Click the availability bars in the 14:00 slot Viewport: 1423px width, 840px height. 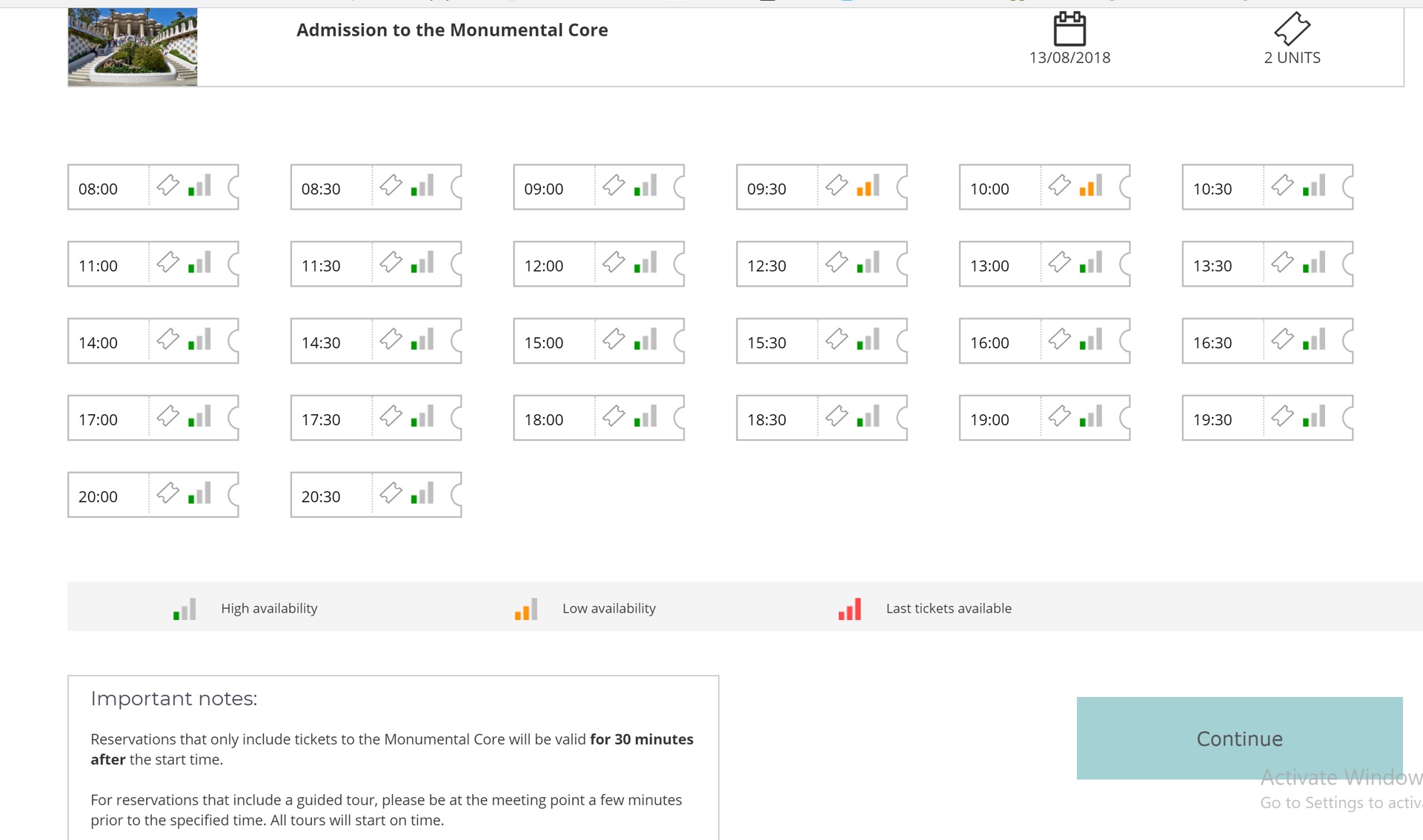199,339
